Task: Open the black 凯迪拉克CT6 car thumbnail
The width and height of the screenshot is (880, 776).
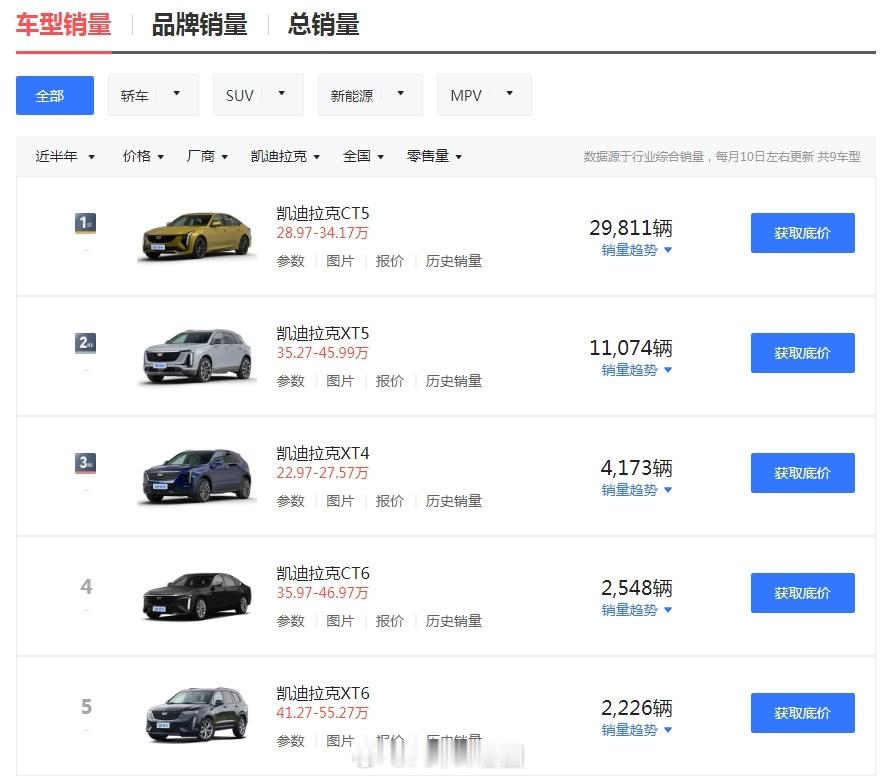Action: point(196,596)
